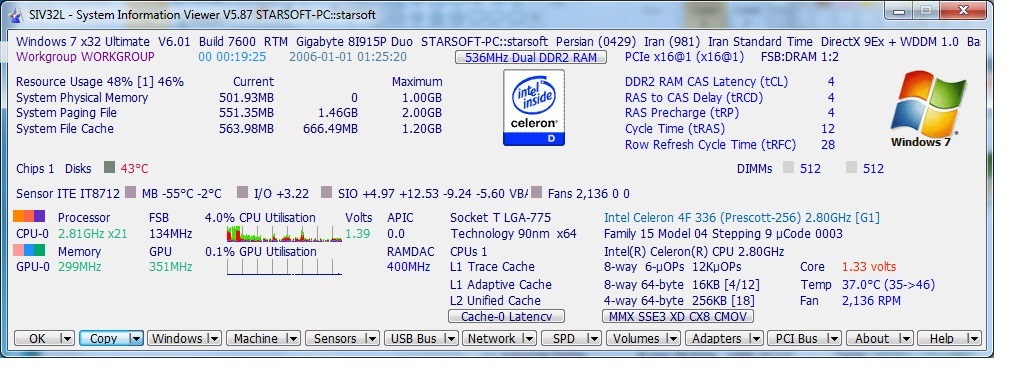Click the SIO voltage indicator square
Image resolution: width=1014 pixels, height=383 pixels.
click(x=327, y=193)
